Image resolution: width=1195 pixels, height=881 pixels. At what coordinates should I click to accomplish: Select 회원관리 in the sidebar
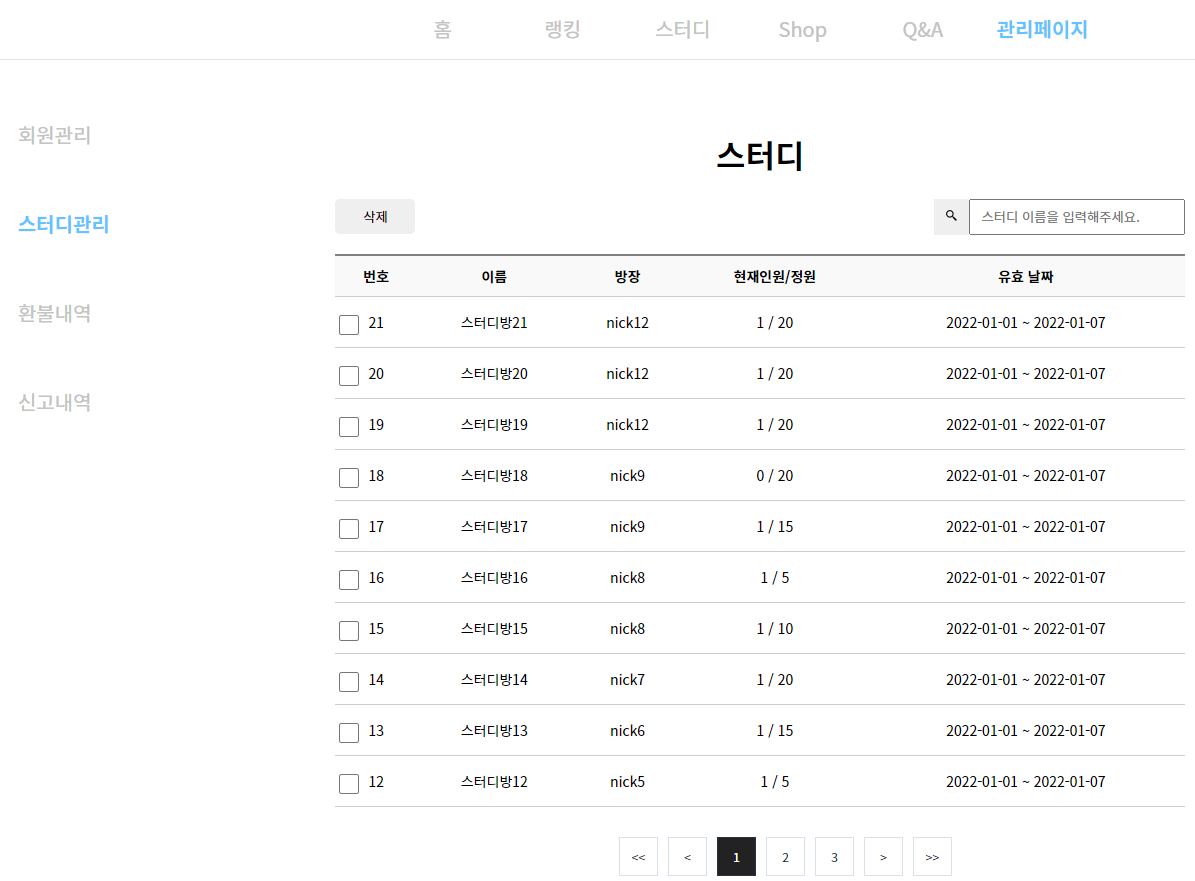(x=54, y=135)
